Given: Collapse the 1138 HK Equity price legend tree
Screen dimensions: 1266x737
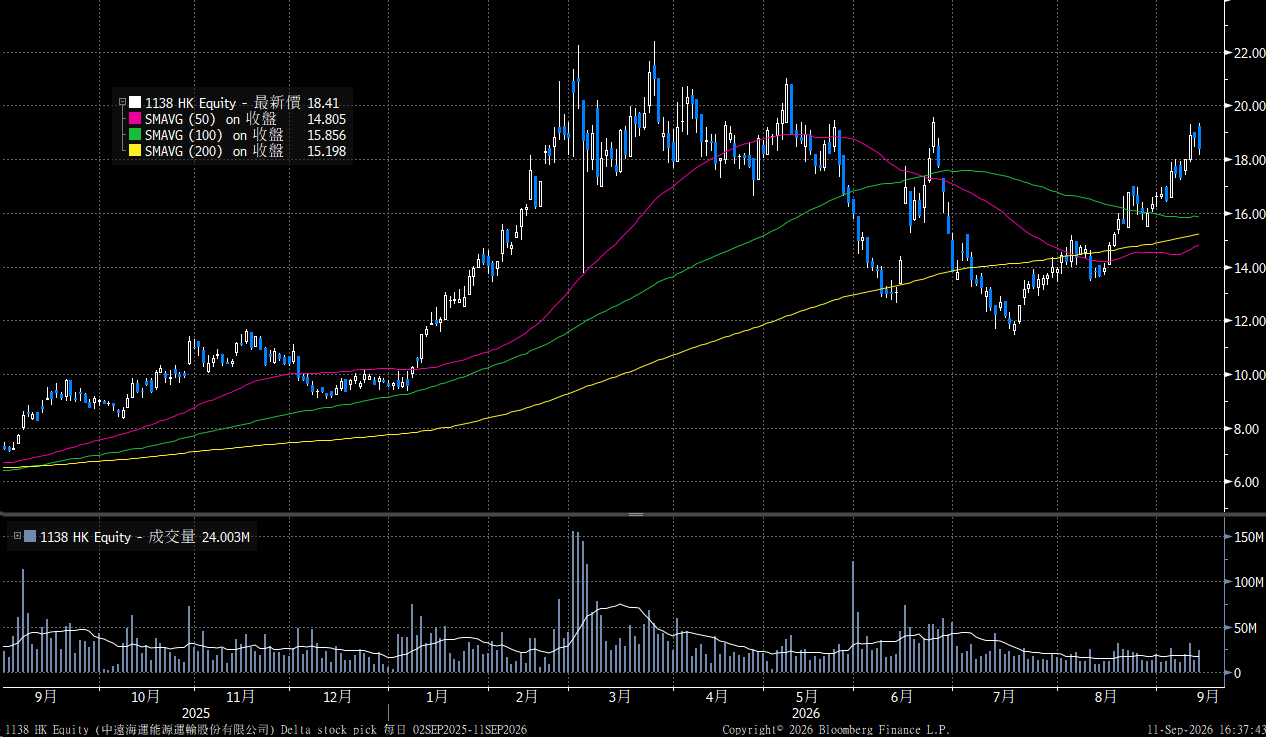Looking at the screenshot, I should pyautogui.click(x=122, y=103).
